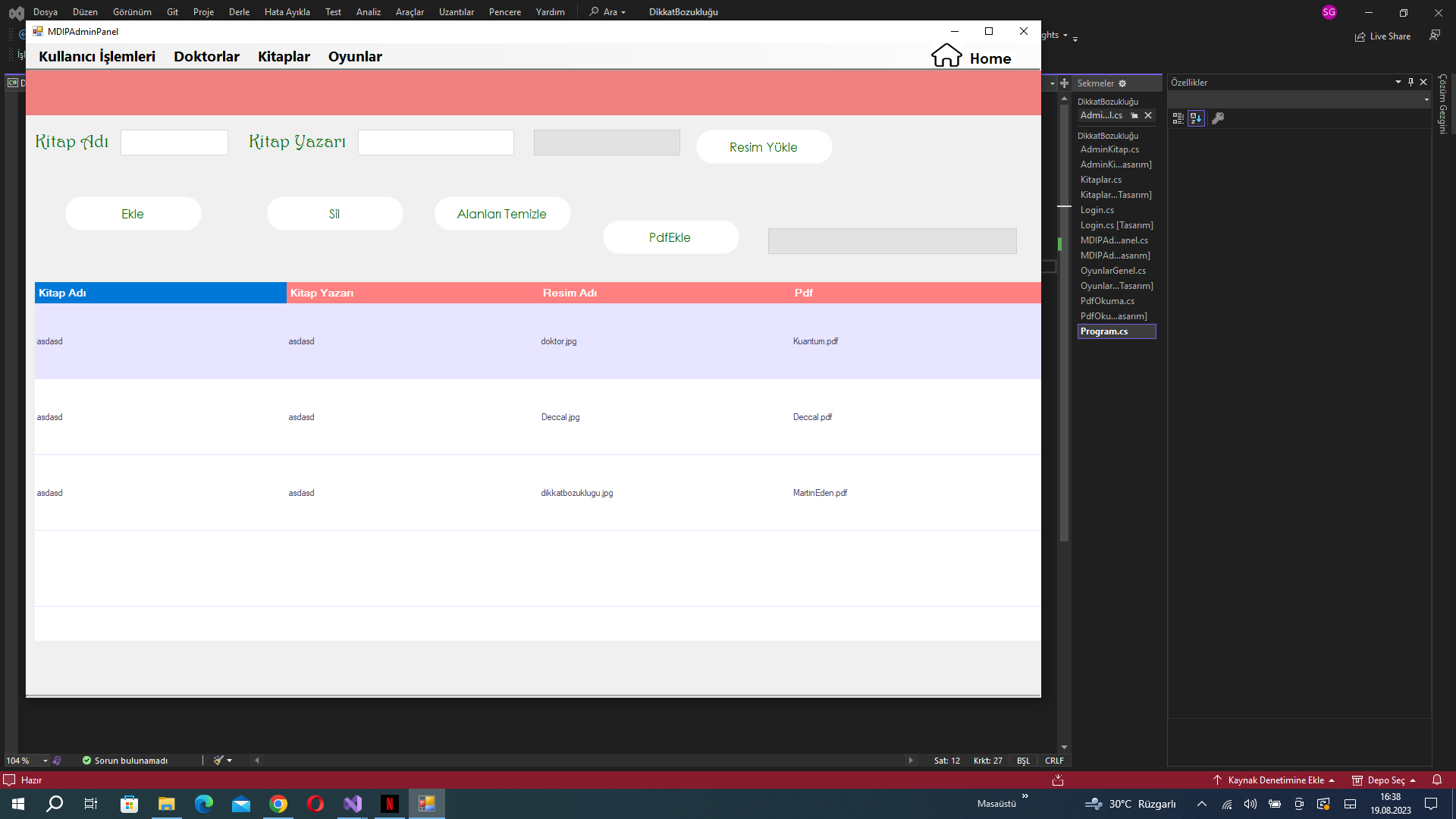Image resolution: width=1456 pixels, height=819 pixels.
Task: Click the Kitap Adı input field
Action: pos(174,143)
